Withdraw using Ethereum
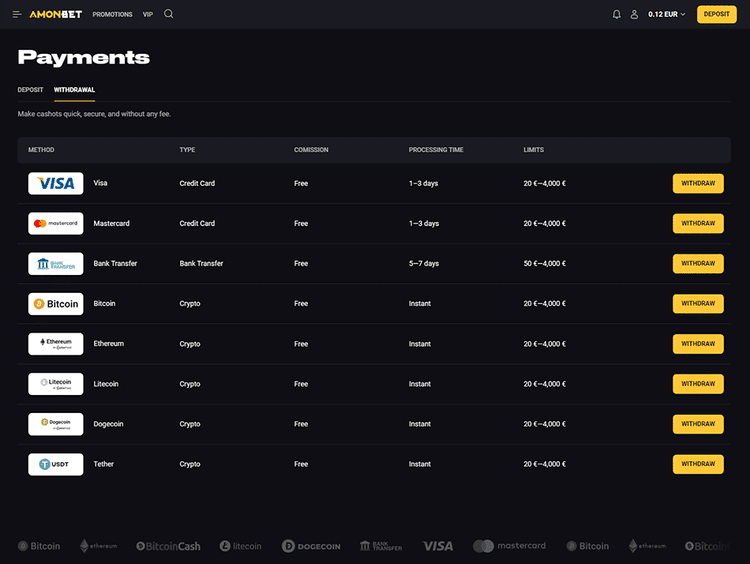750x564 pixels. point(698,344)
